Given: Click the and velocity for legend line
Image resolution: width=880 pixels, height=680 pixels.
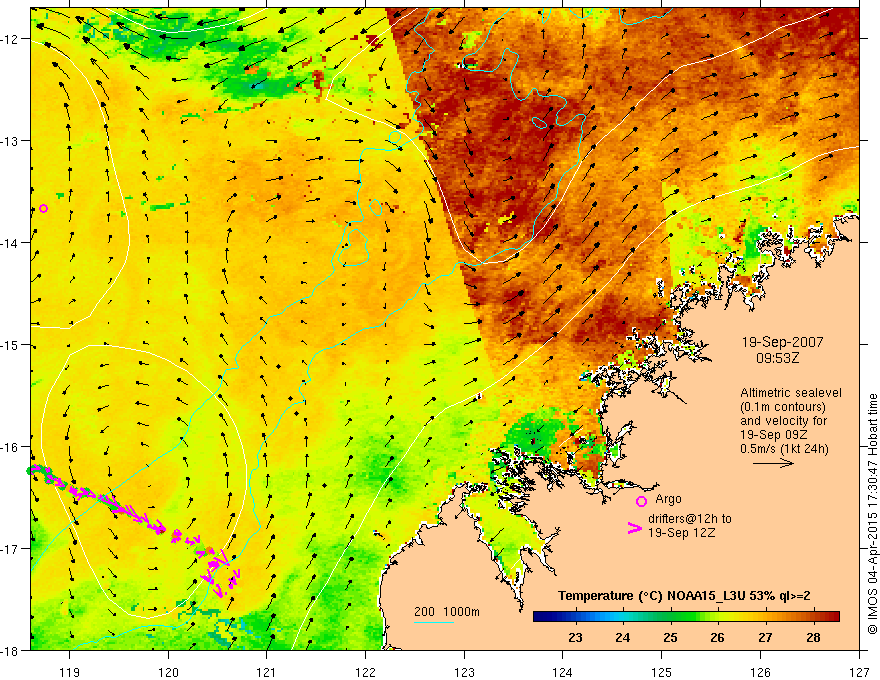Looking at the screenshot, I should click(x=783, y=421).
